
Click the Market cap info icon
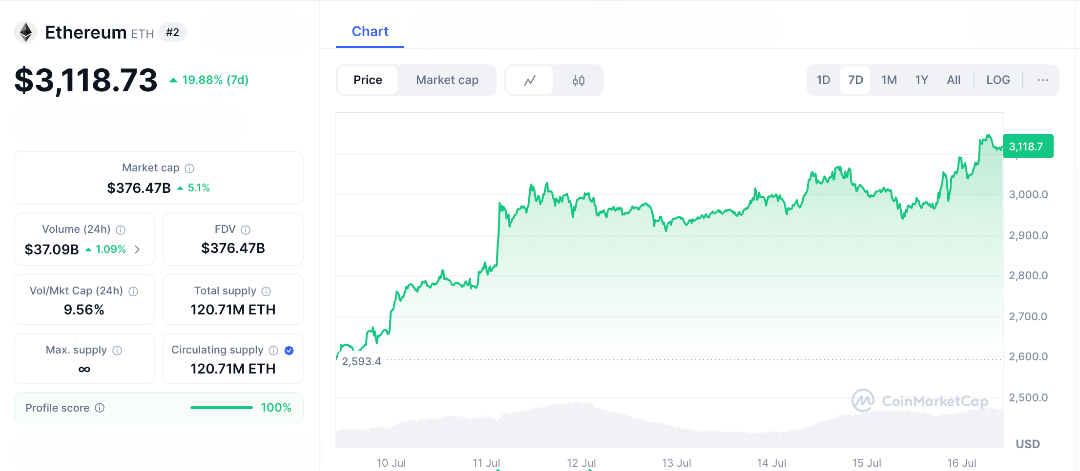click(x=189, y=168)
